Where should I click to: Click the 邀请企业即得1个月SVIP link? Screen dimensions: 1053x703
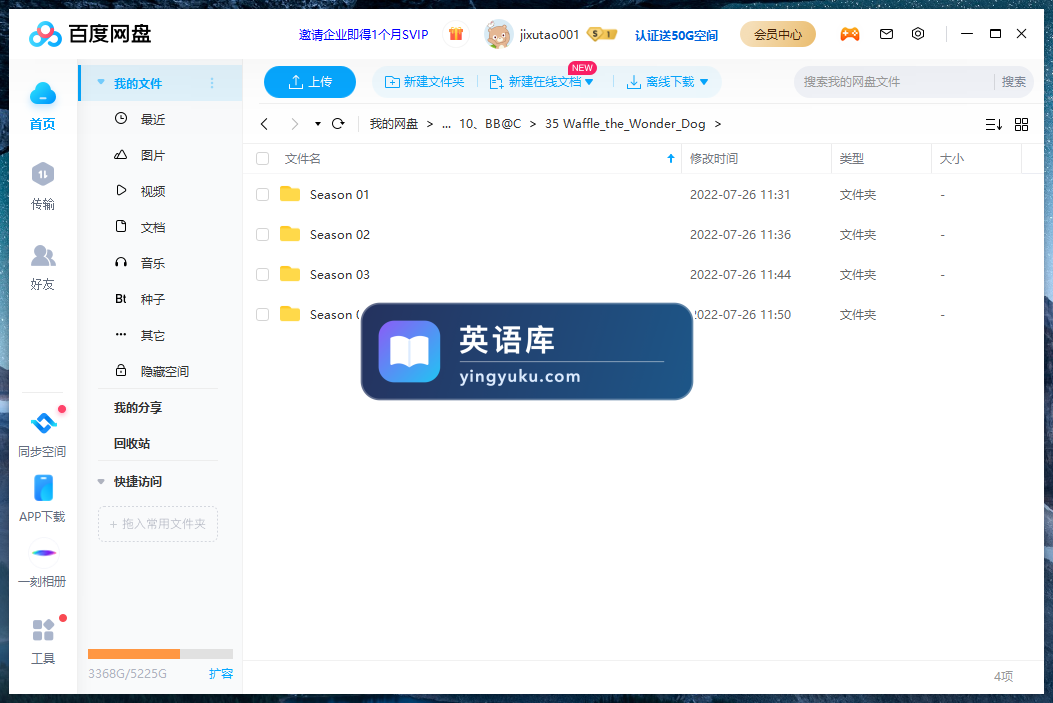click(363, 34)
